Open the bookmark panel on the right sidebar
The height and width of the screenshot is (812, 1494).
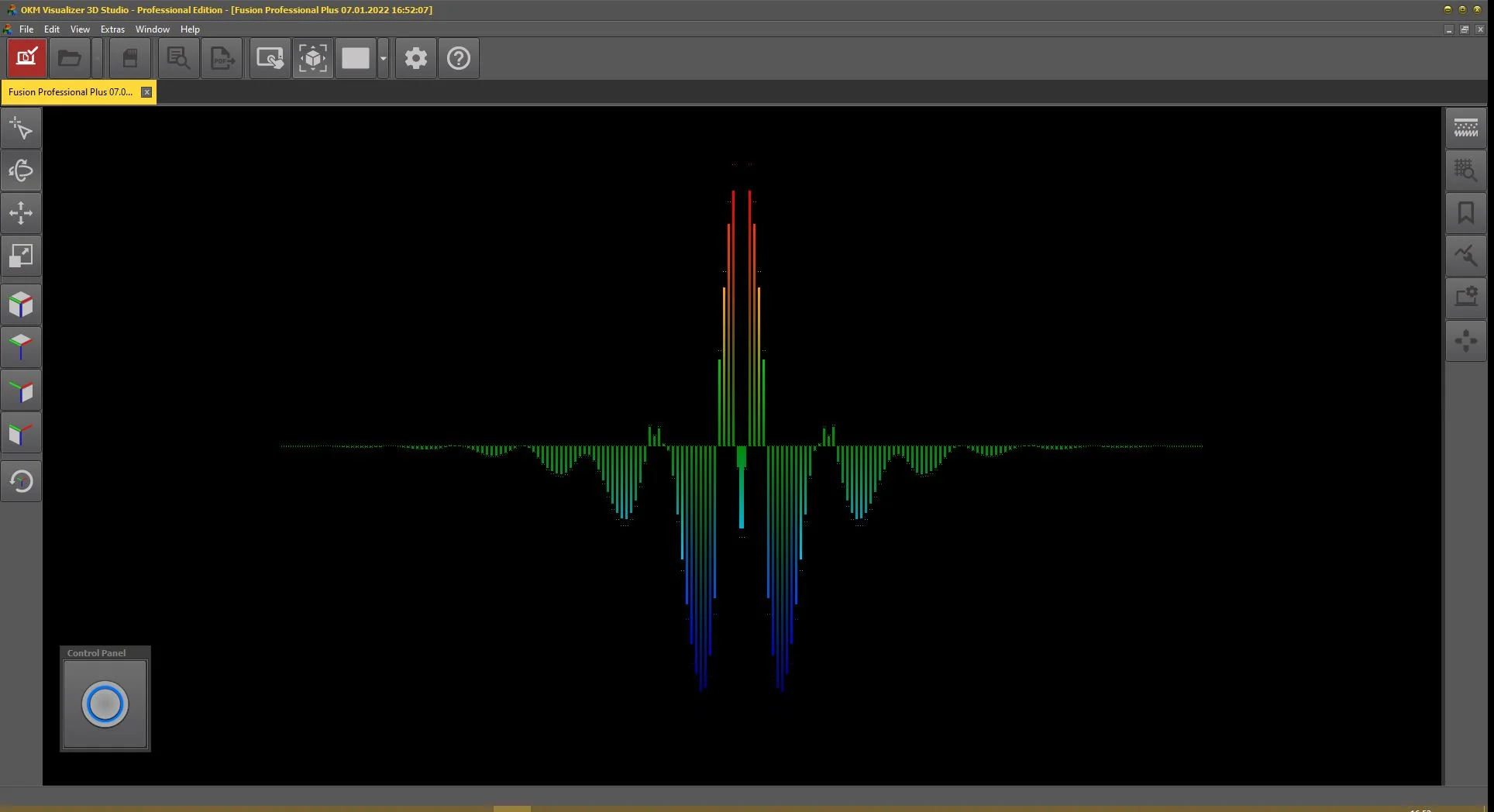(x=1466, y=213)
